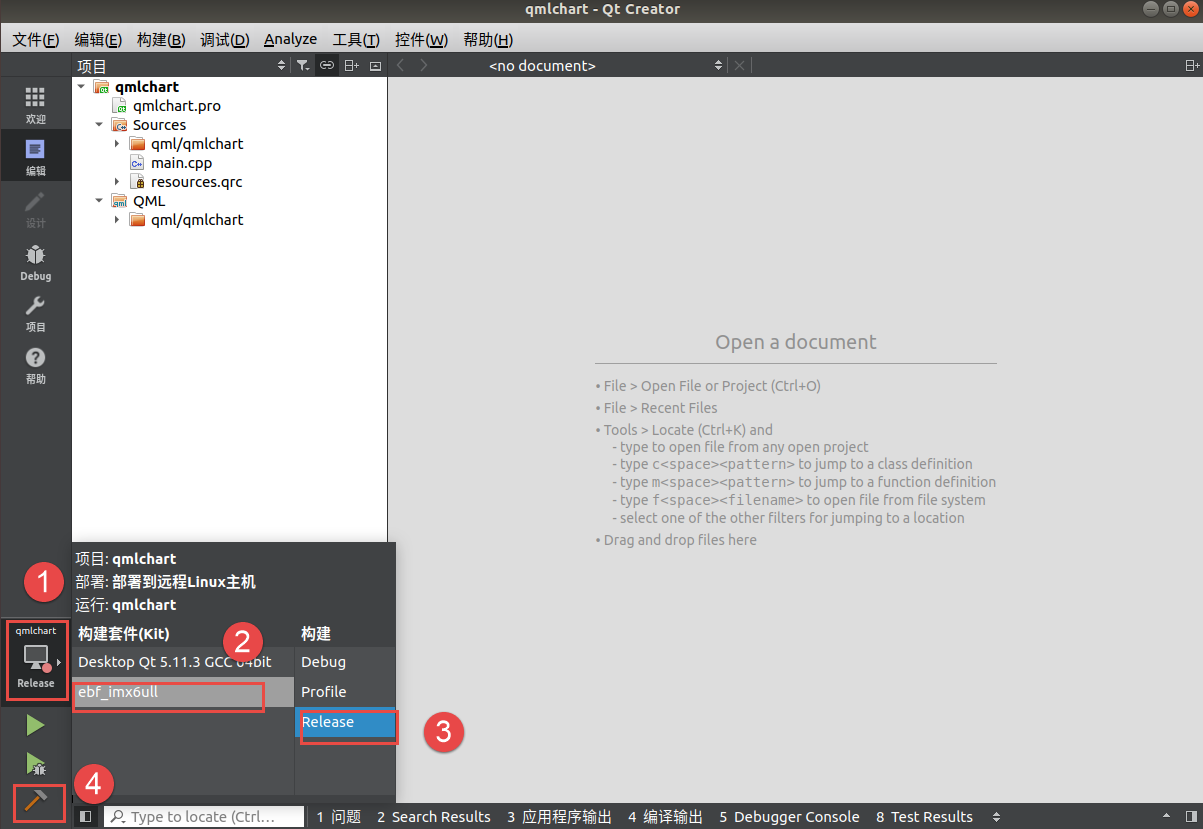Split the editor area with the split icon
This screenshot has width=1203, height=829.
(1191, 66)
